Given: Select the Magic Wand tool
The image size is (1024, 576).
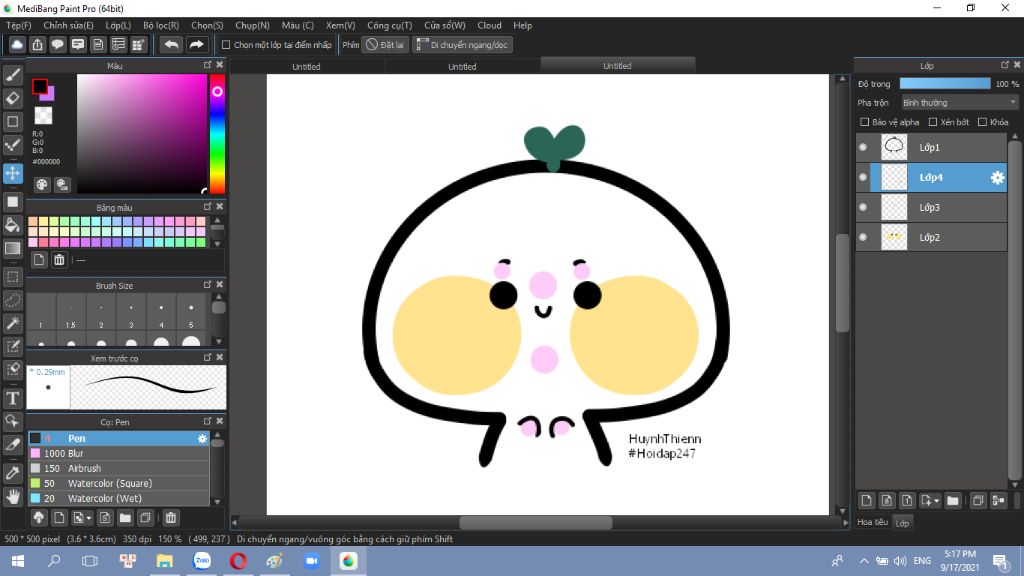Looking at the screenshot, I should (x=12, y=323).
